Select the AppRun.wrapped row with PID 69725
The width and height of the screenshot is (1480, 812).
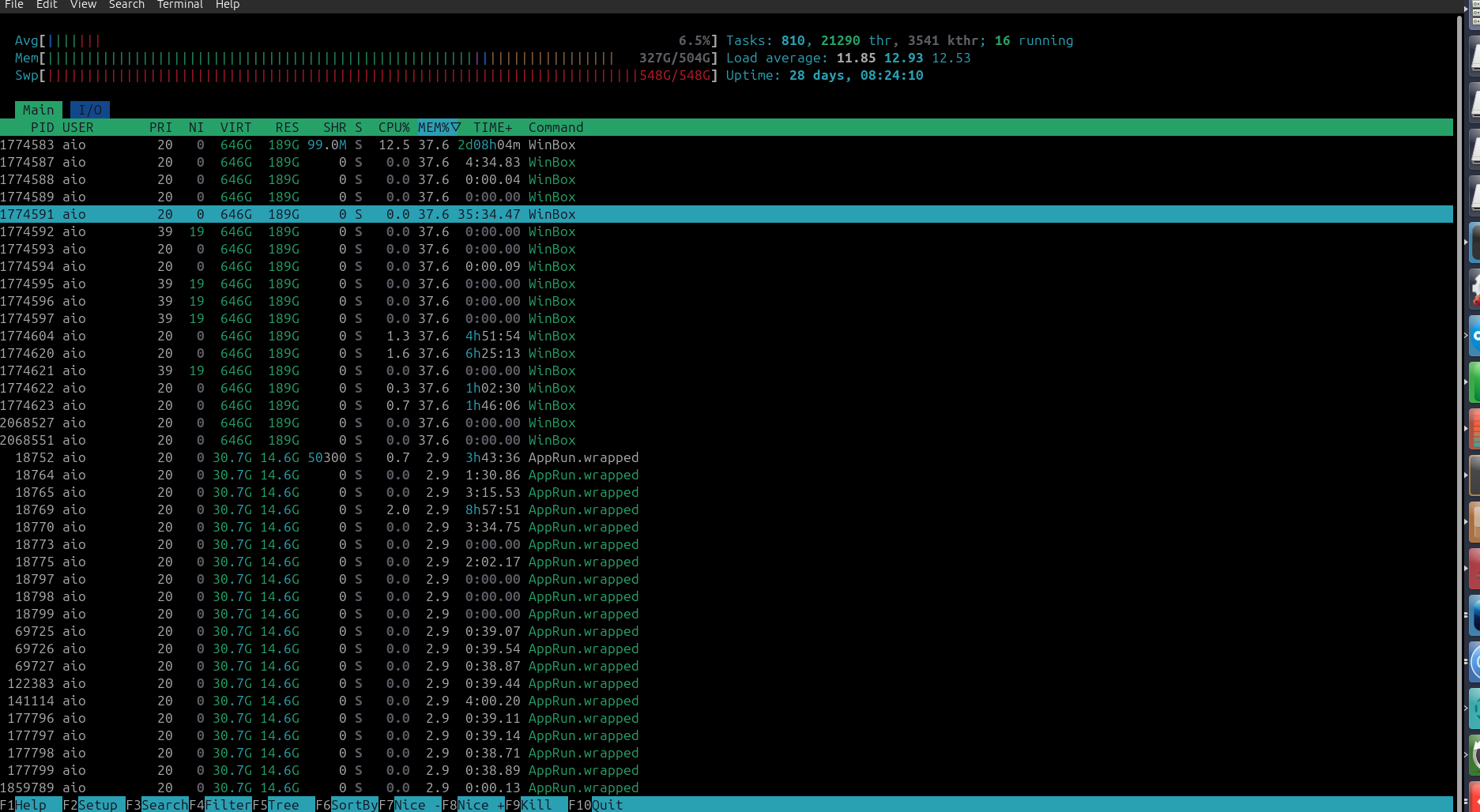pos(726,631)
